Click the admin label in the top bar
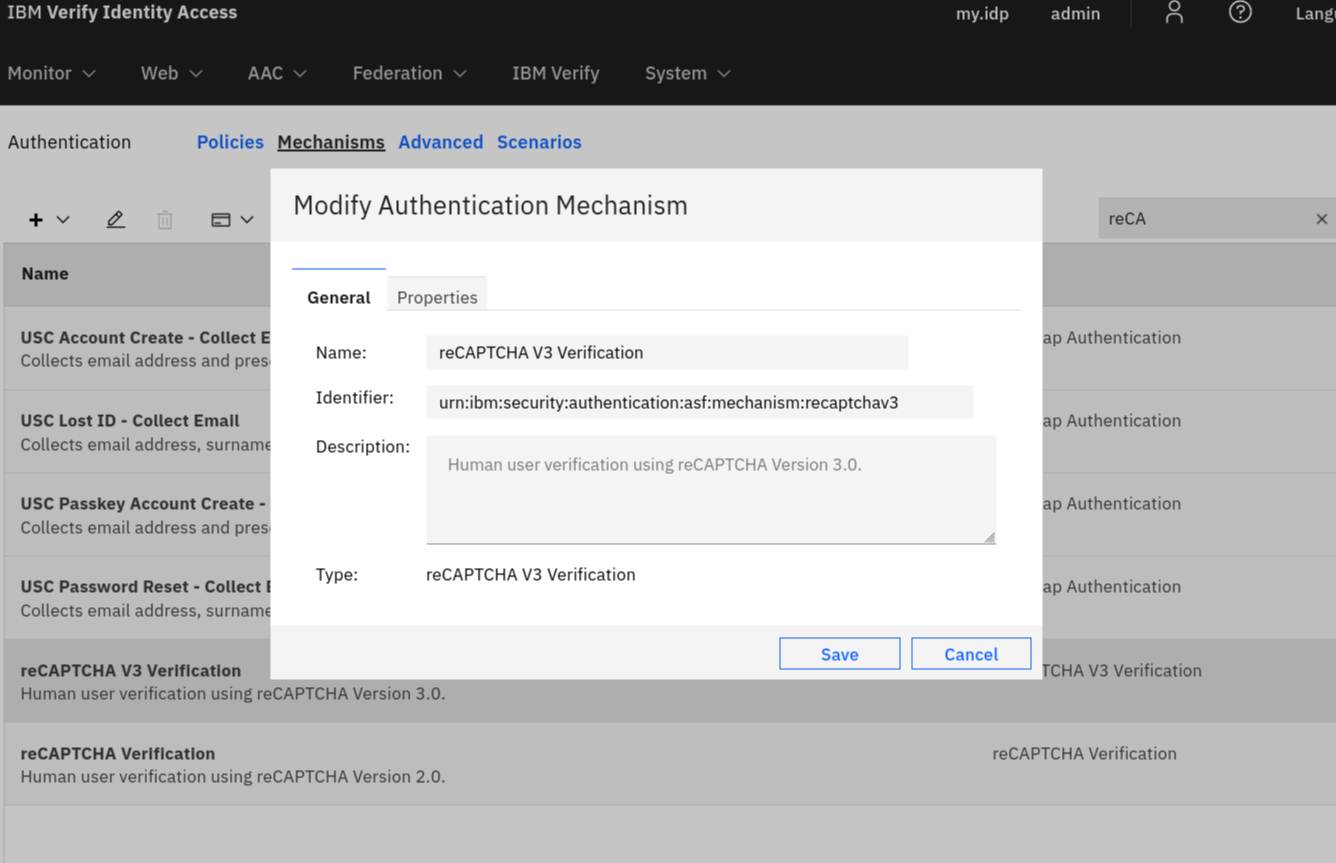 (x=1075, y=13)
